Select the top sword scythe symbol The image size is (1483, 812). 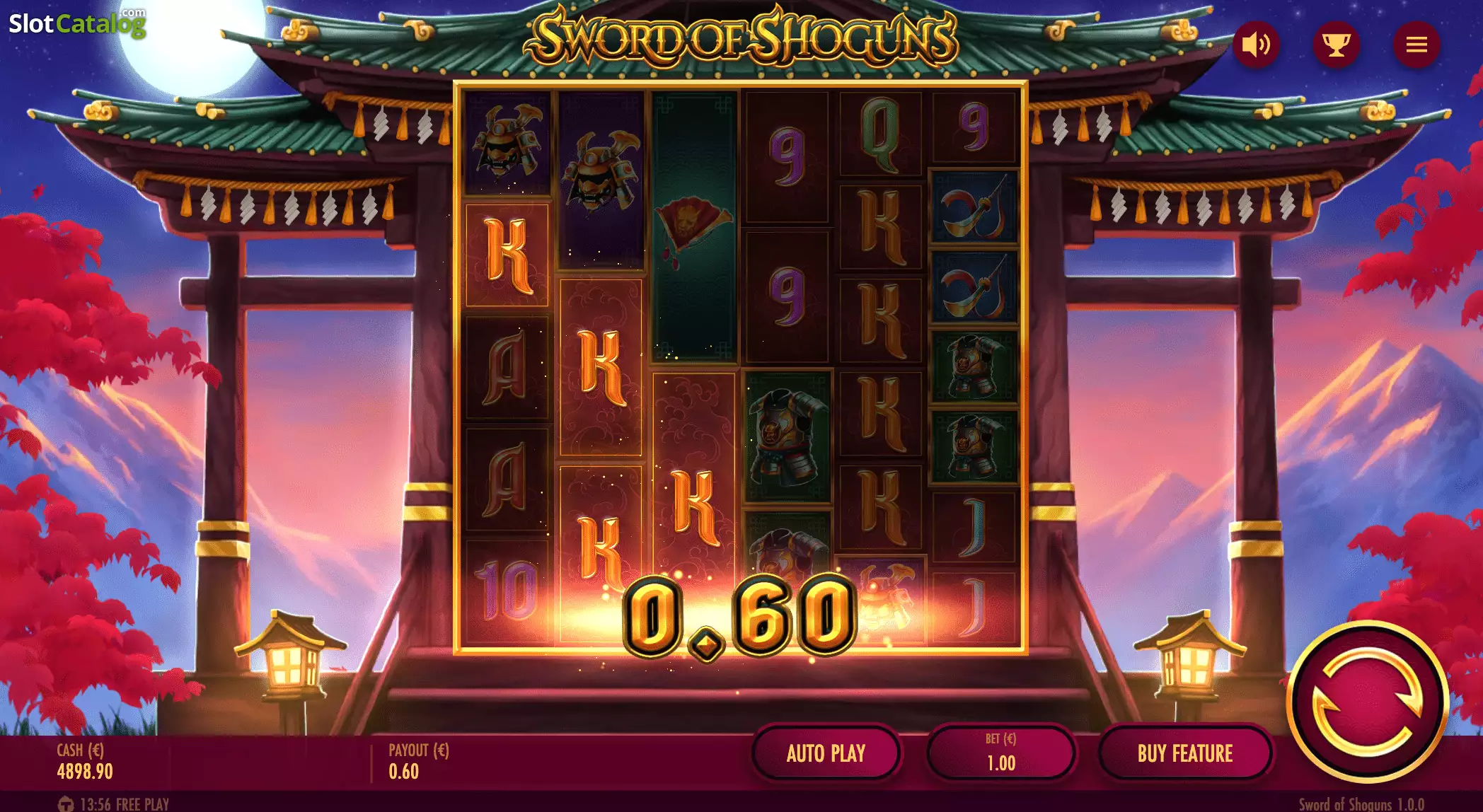point(974,207)
